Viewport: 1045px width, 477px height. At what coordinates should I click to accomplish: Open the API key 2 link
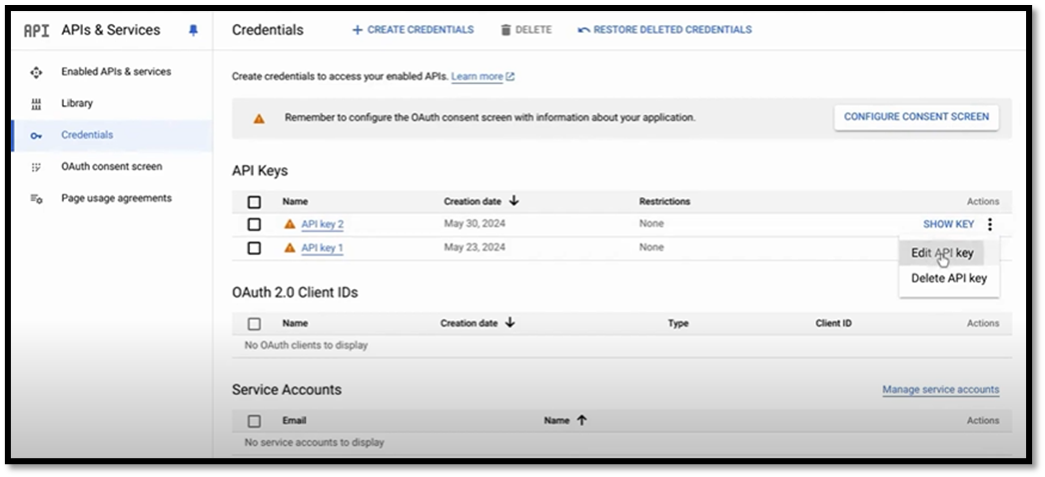tap(322, 225)
